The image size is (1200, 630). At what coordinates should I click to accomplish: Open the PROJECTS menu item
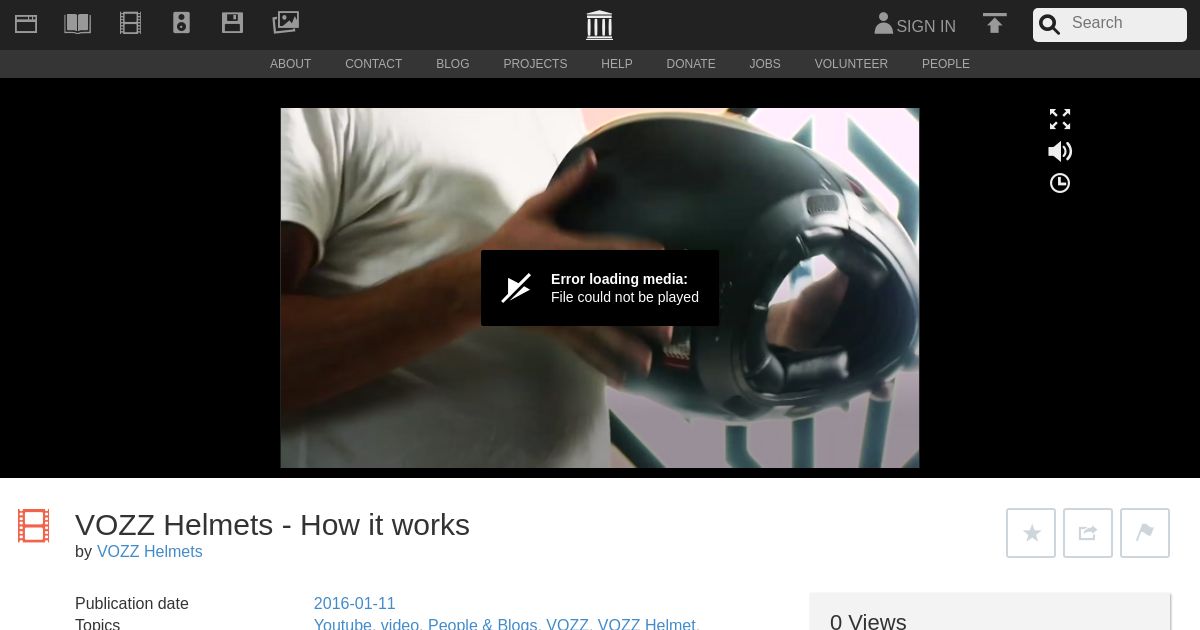(535, 64)
